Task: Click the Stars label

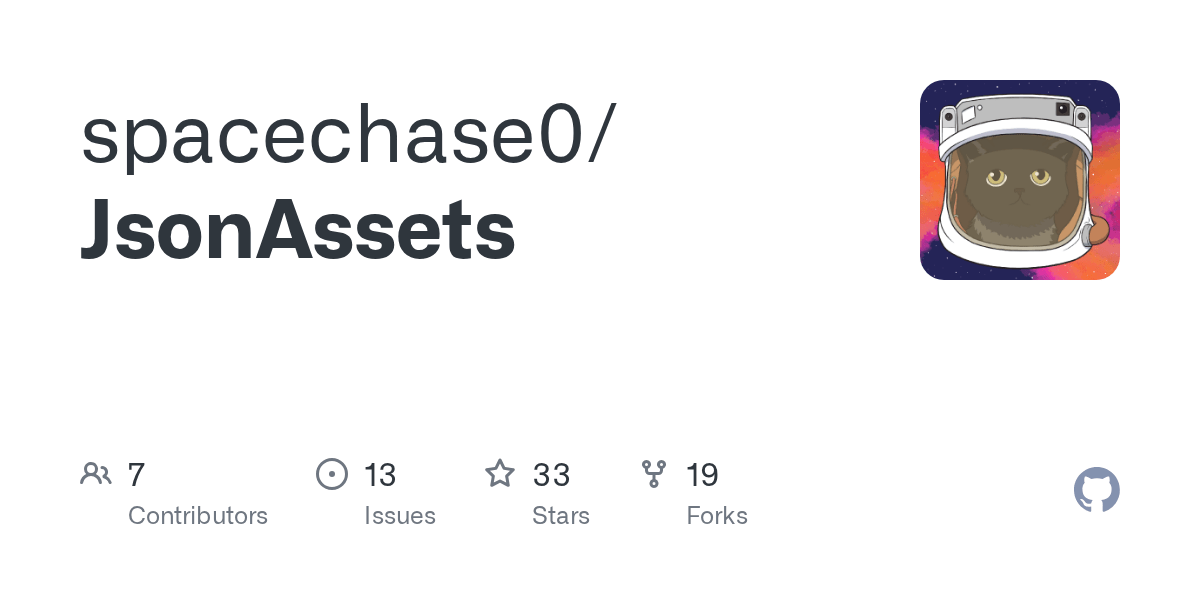Action: [x=561, y=516]
